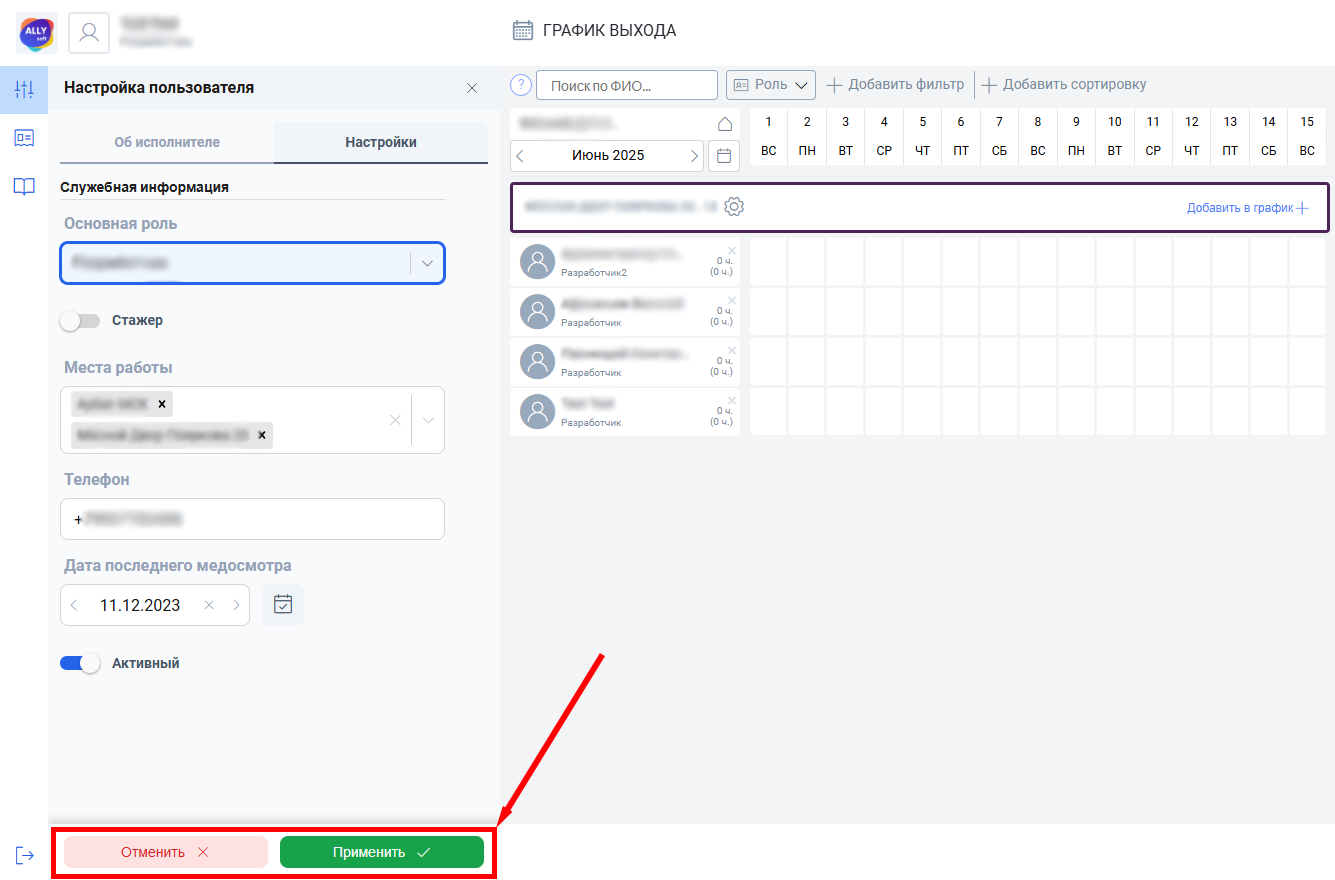
Task: Select day 5 ЧТ column header
Action: click(x=922, y=136)
